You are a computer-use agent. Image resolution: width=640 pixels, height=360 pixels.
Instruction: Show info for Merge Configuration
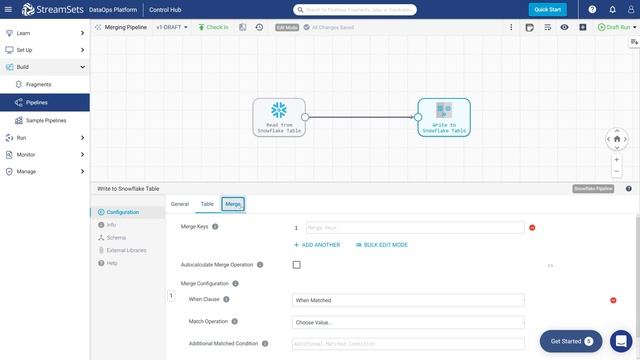coord(236,284)
